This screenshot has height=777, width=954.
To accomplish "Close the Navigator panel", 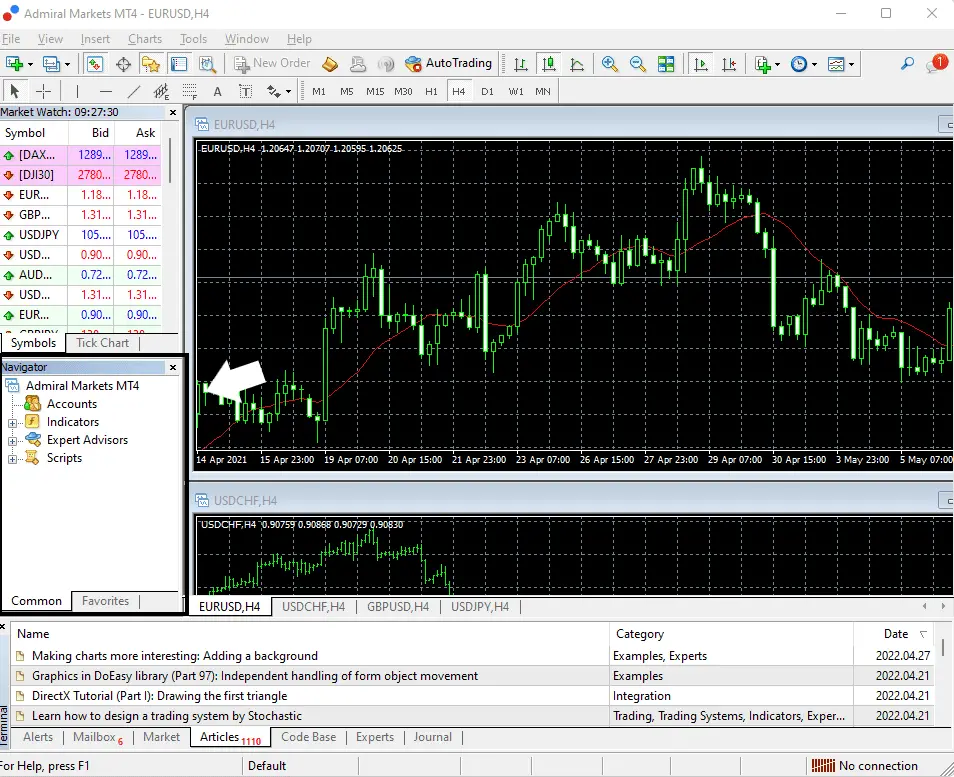I will pos(173,368).
